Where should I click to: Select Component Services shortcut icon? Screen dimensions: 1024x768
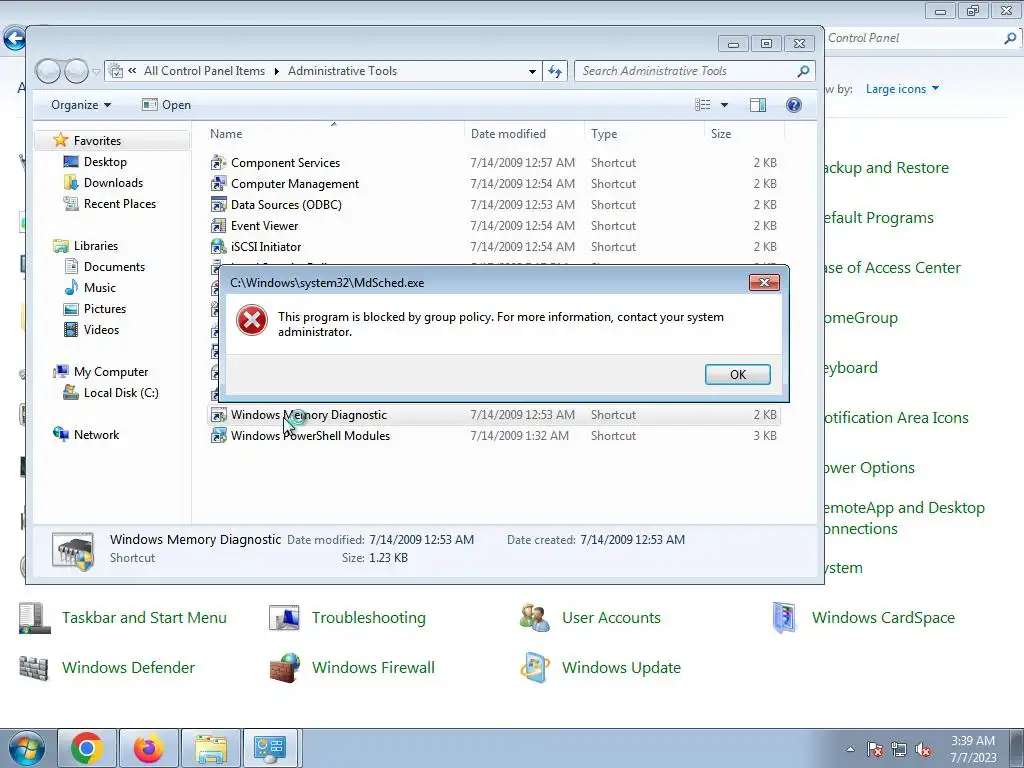click(x=218, y=163)
